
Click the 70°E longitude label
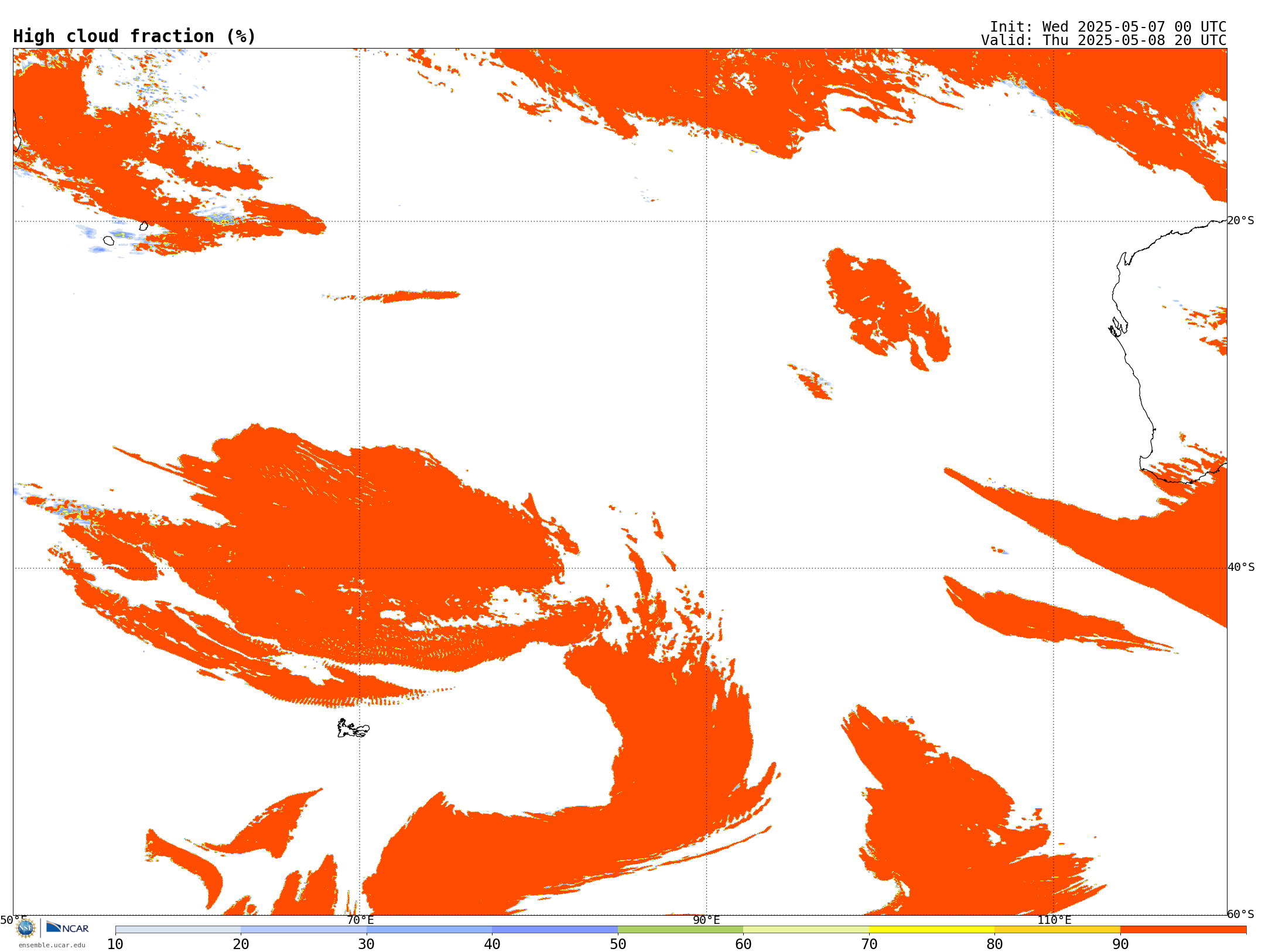[360, 920]
